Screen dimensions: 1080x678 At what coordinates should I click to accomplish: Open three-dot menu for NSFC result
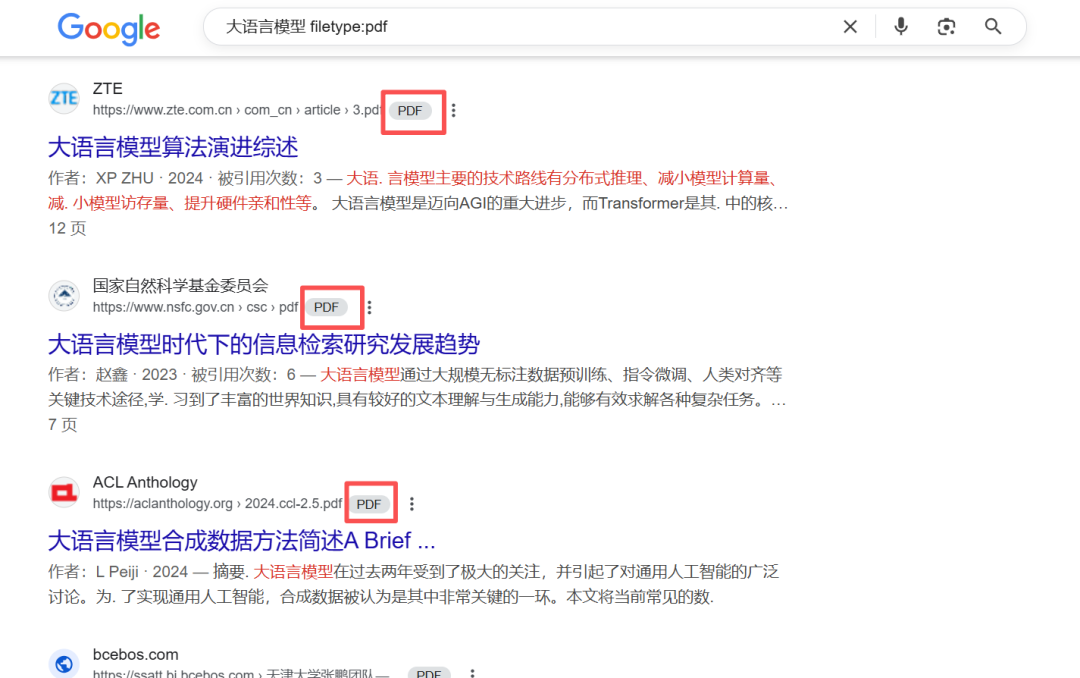pos(370,307)
